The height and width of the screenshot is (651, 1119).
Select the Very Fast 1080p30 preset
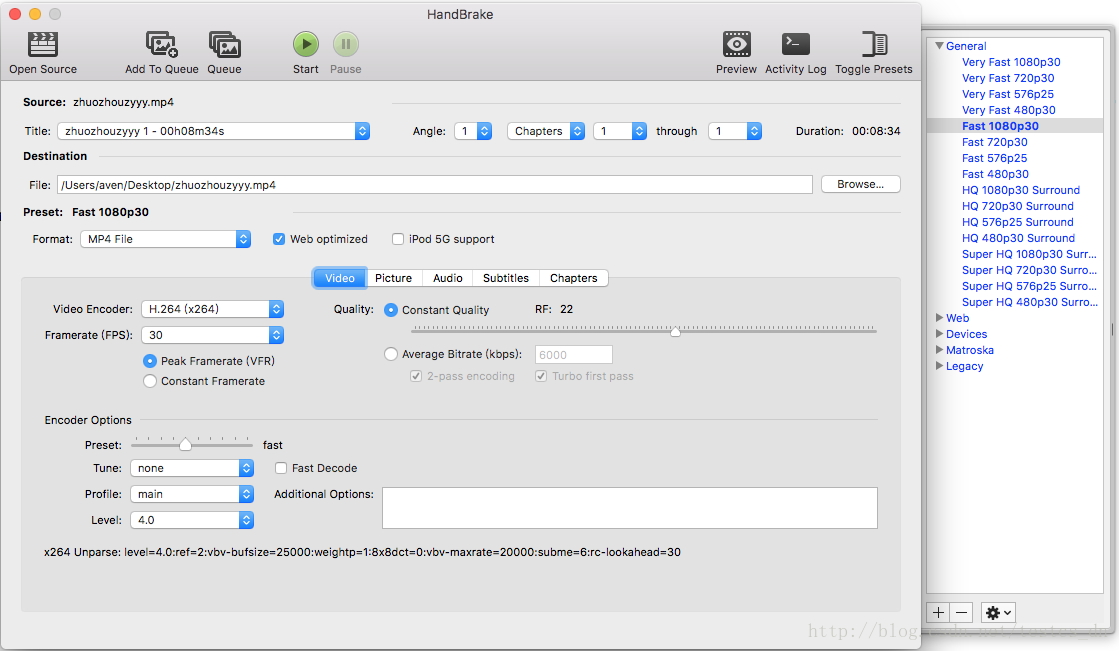(x=1011, y=62)
